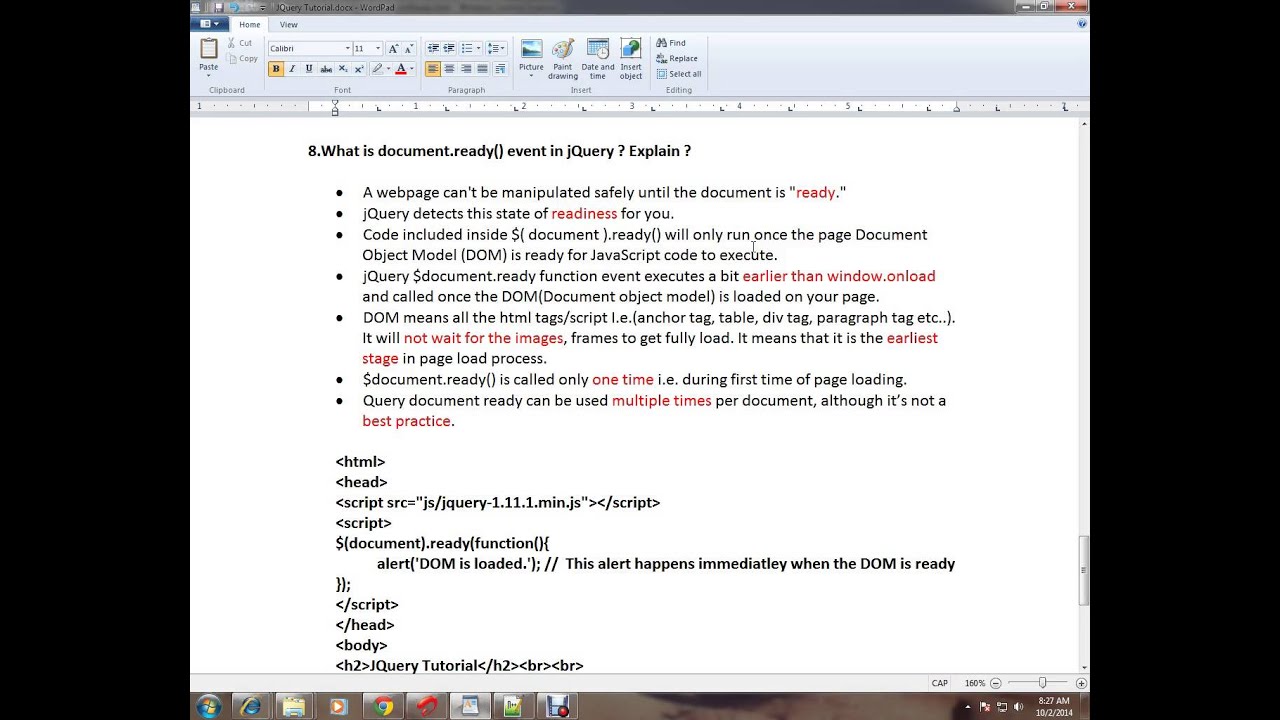Apply the red font color
The height and width of the screenshot is (720, 1280).
coord(400,69)
